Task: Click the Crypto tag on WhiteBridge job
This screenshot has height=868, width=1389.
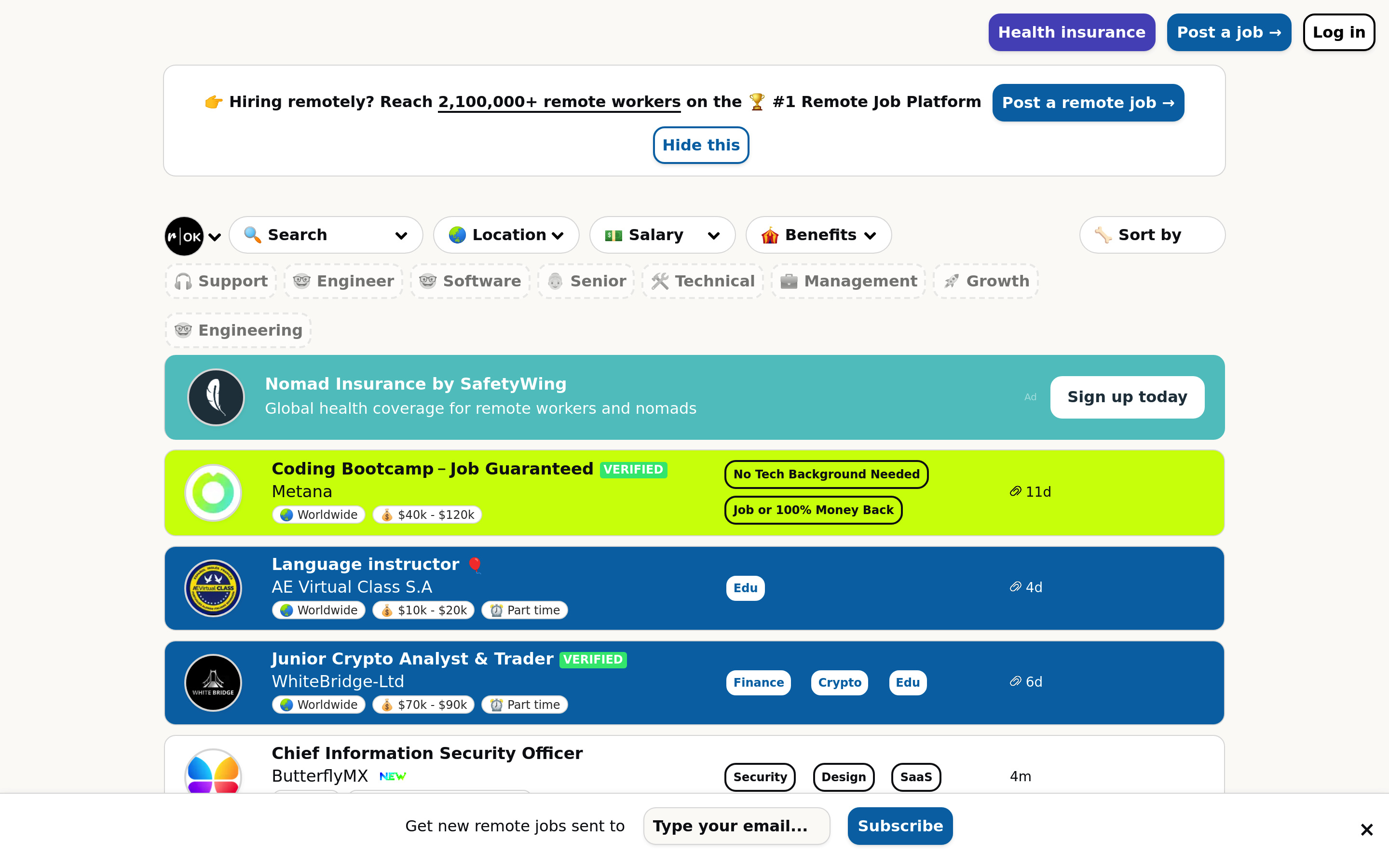Action: tap(839, 682)
